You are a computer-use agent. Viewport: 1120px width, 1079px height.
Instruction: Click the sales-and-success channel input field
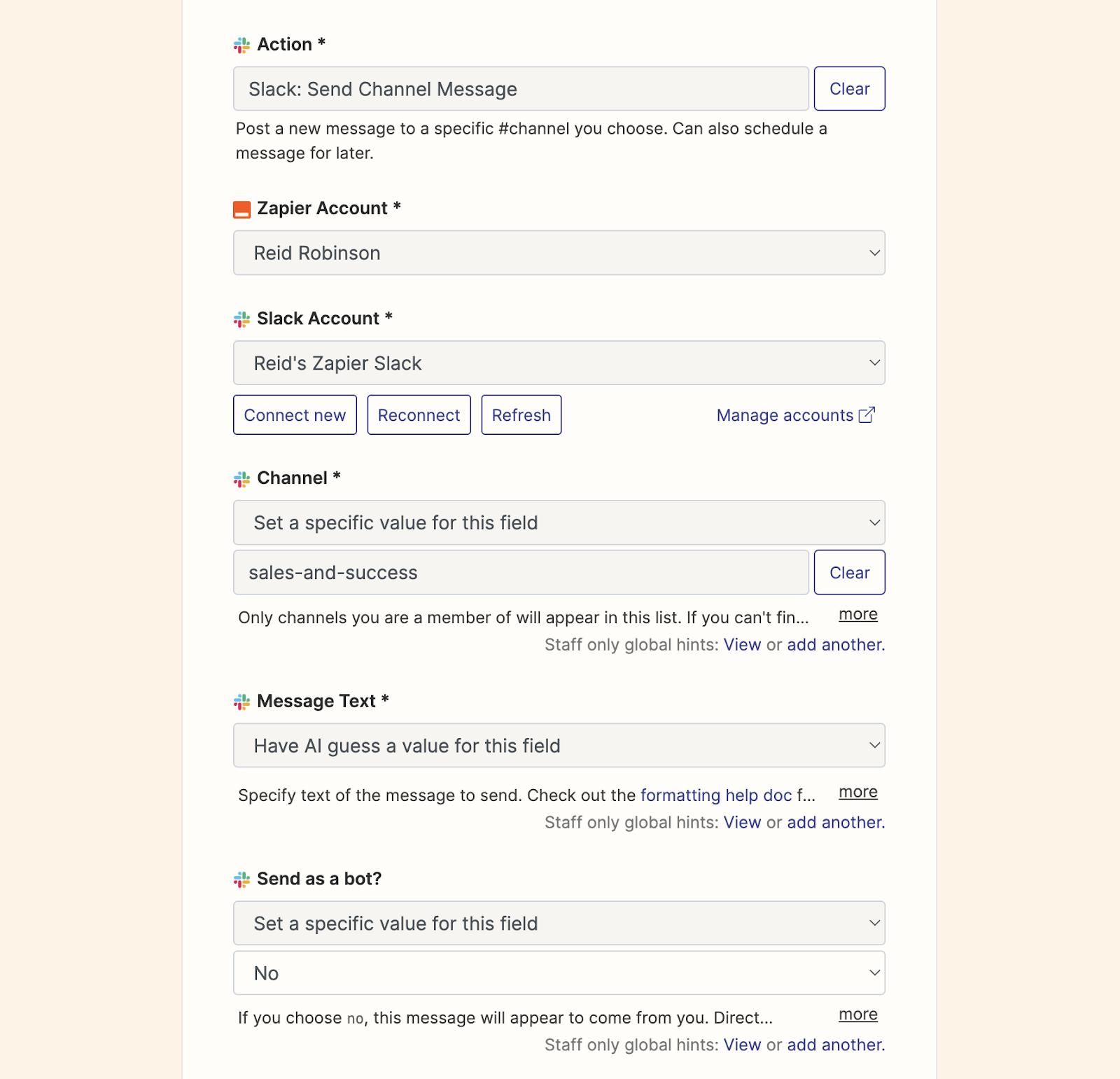coord(521,573)
